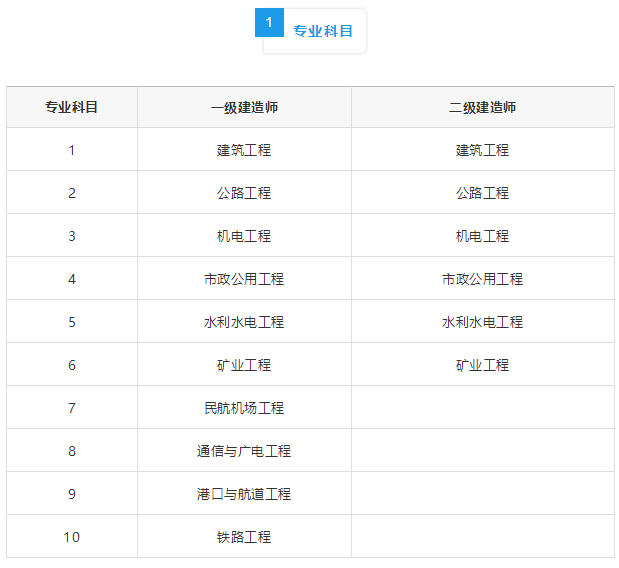Click row number 10 in first column

coord(72,537)
